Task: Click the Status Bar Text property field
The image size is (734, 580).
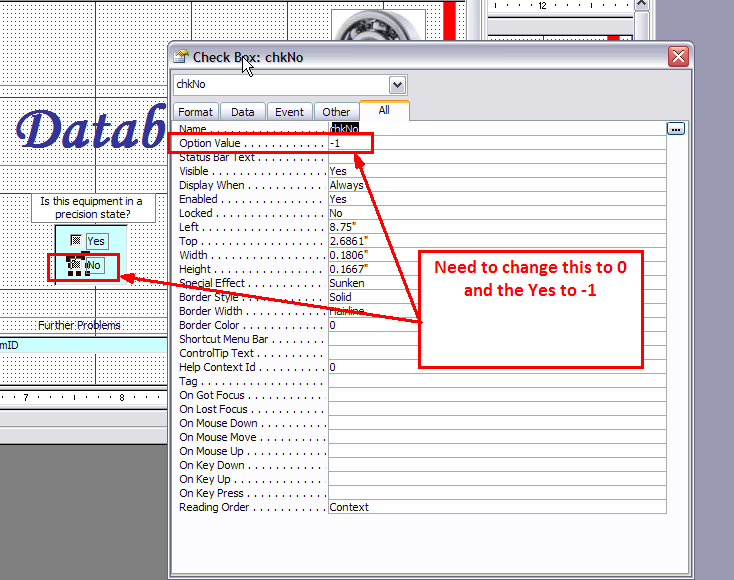Action: pos(497,157)
